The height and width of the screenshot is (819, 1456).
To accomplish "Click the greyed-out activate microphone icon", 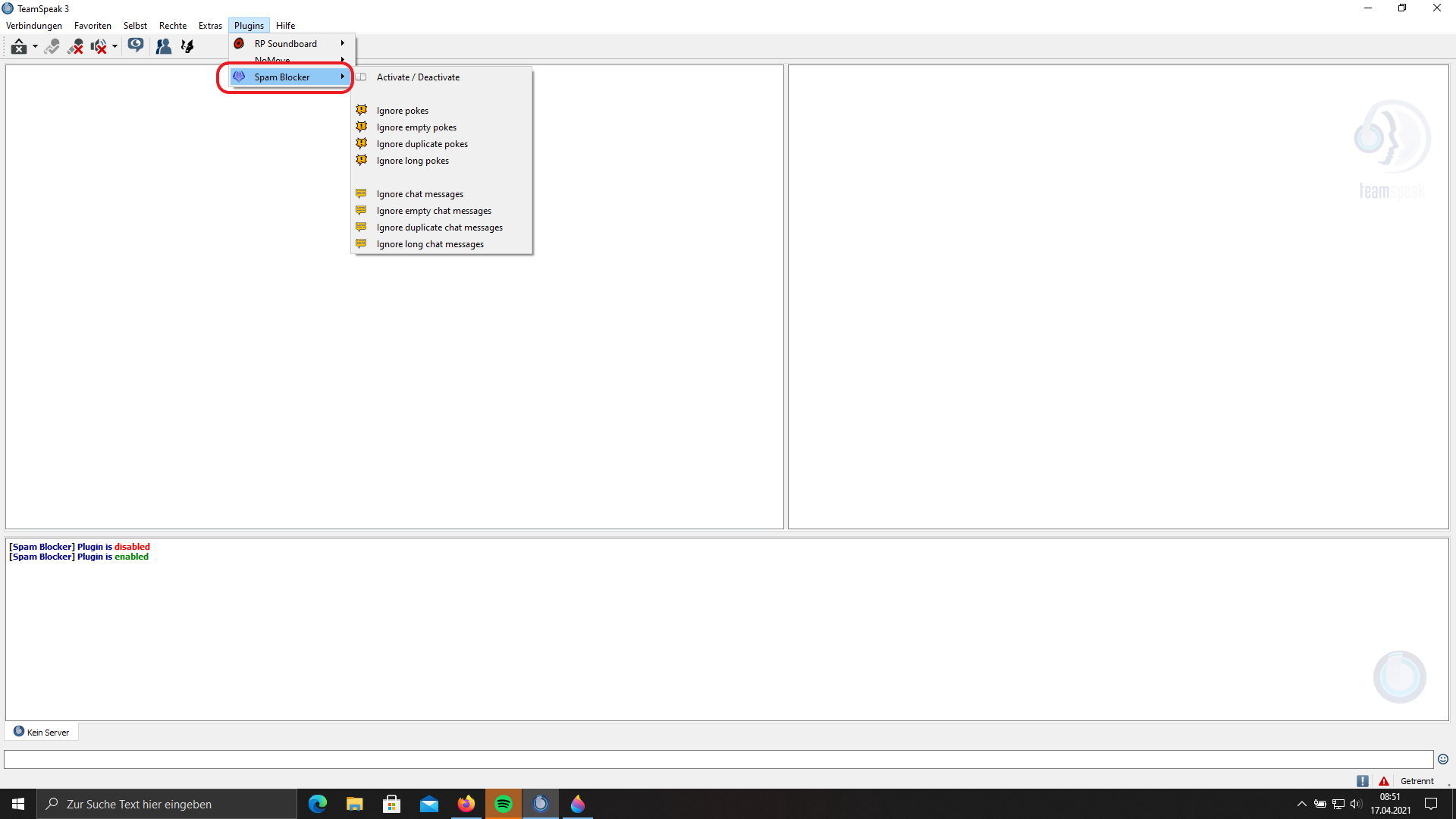I will tap(52, 47).
